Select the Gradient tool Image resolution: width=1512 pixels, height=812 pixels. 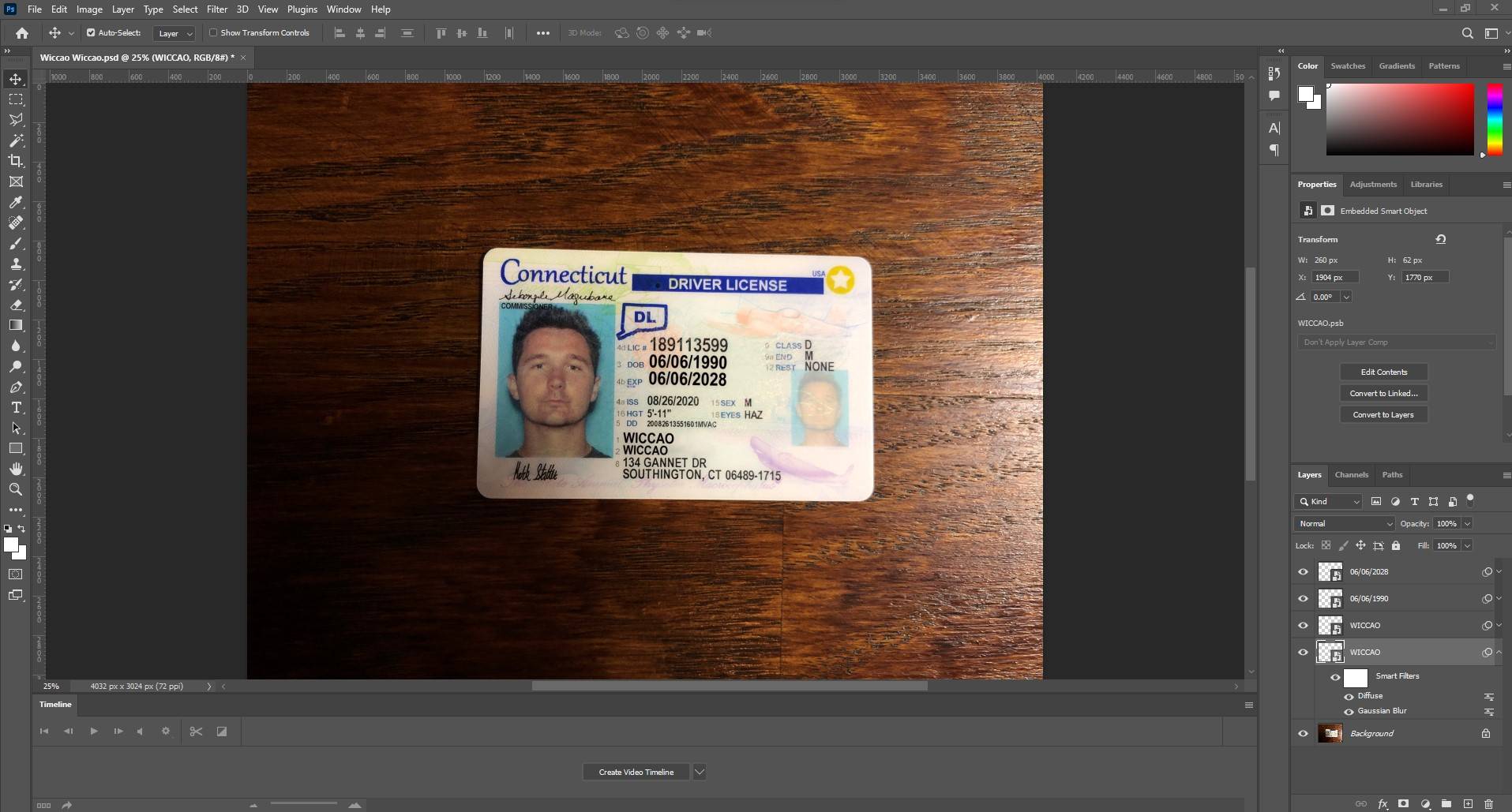(16, 325)
